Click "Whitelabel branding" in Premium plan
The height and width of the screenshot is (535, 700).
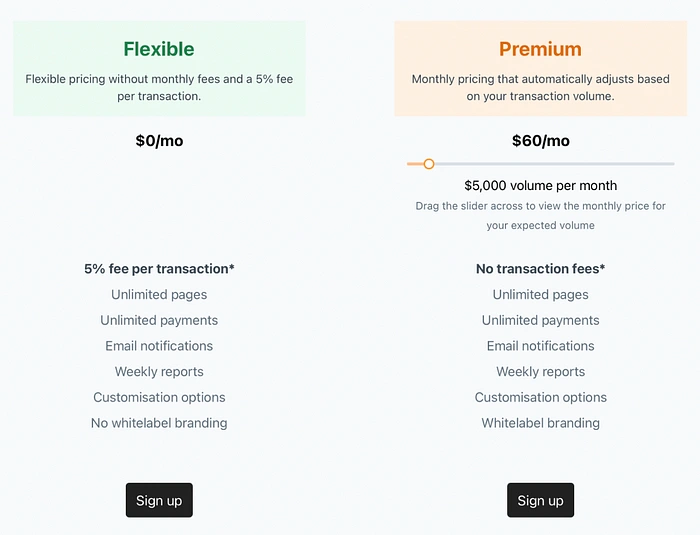point(540,423)
